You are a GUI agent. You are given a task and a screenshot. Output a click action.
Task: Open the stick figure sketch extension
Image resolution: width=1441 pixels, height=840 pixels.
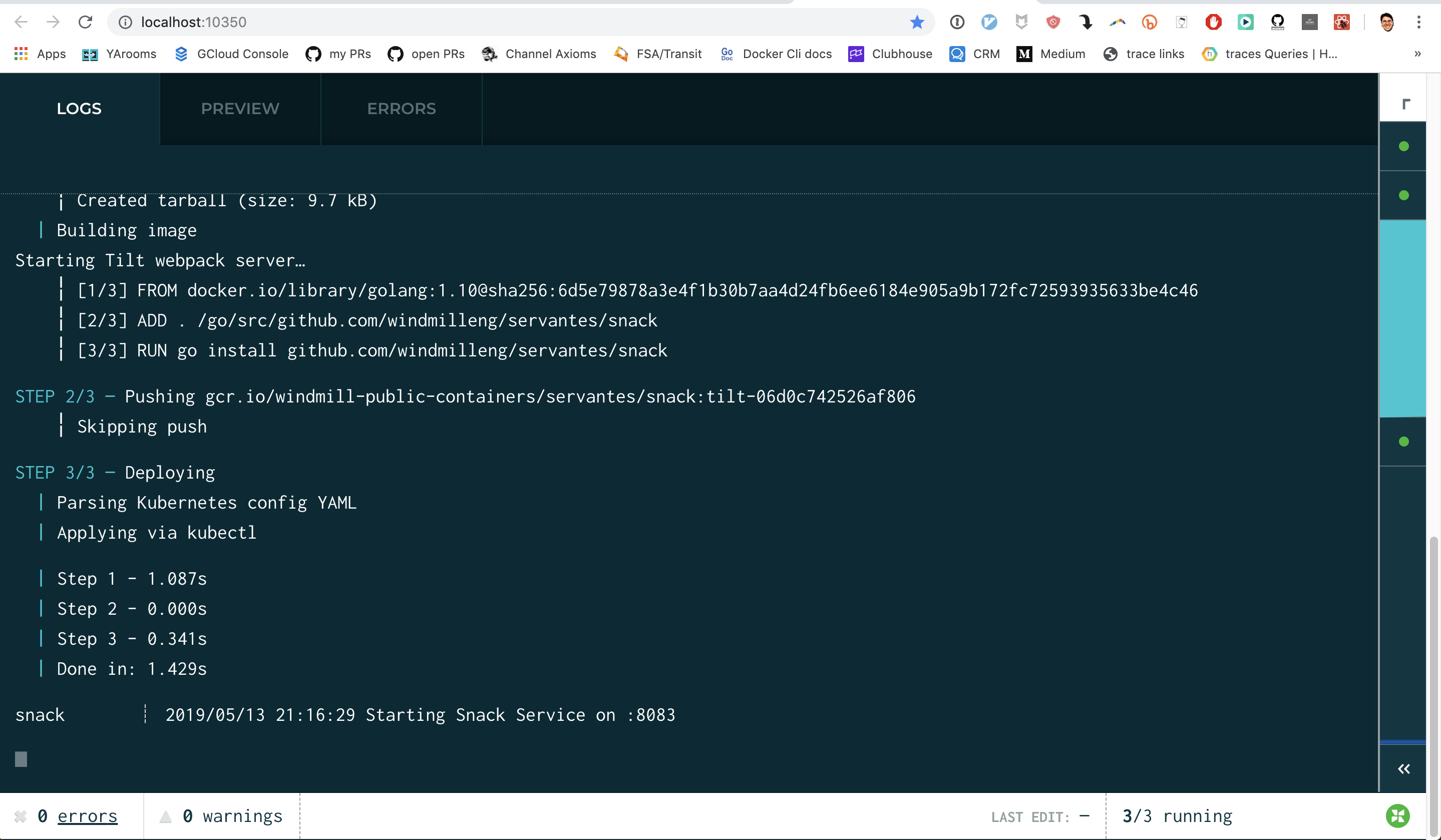pyautogui.click(x=1181, y=22)
